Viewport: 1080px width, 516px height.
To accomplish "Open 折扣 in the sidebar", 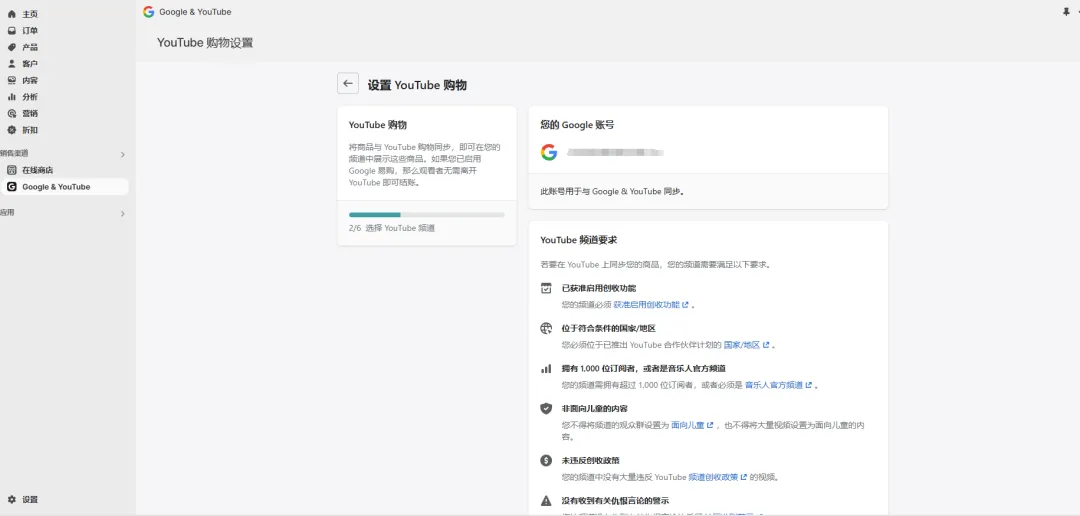I will (x=30, y=130).
